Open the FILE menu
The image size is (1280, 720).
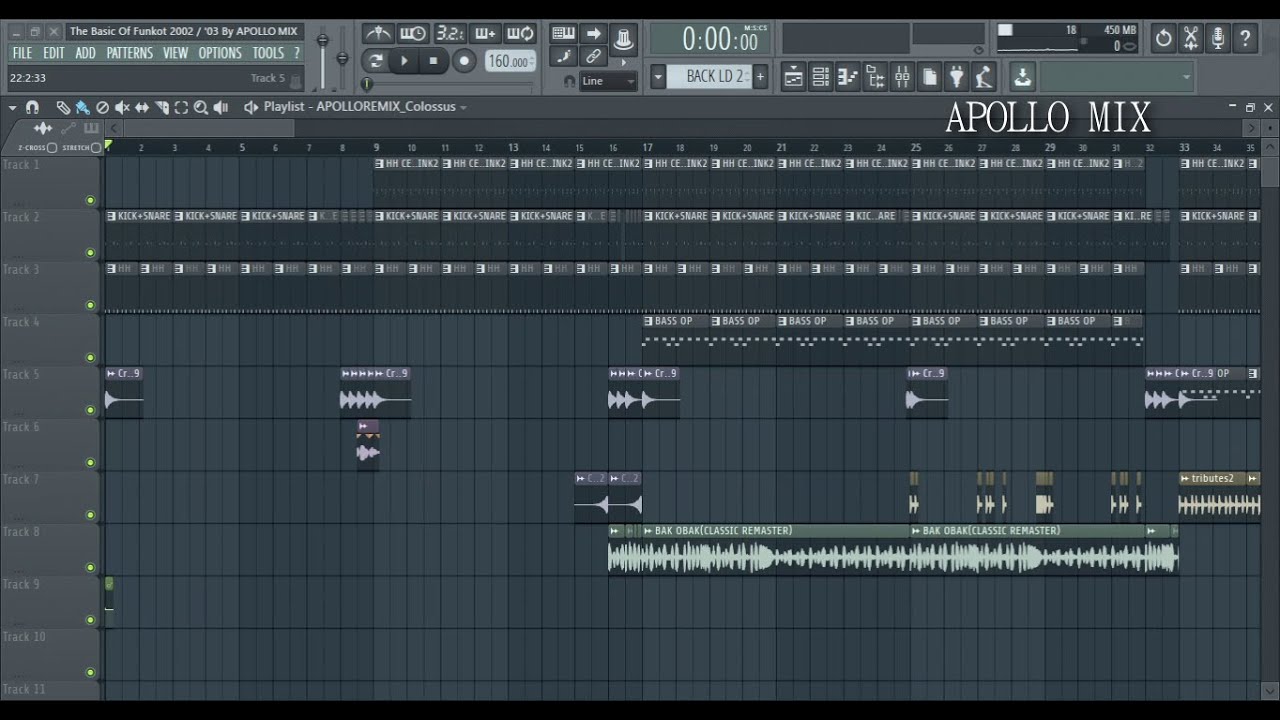coord(22,53)
